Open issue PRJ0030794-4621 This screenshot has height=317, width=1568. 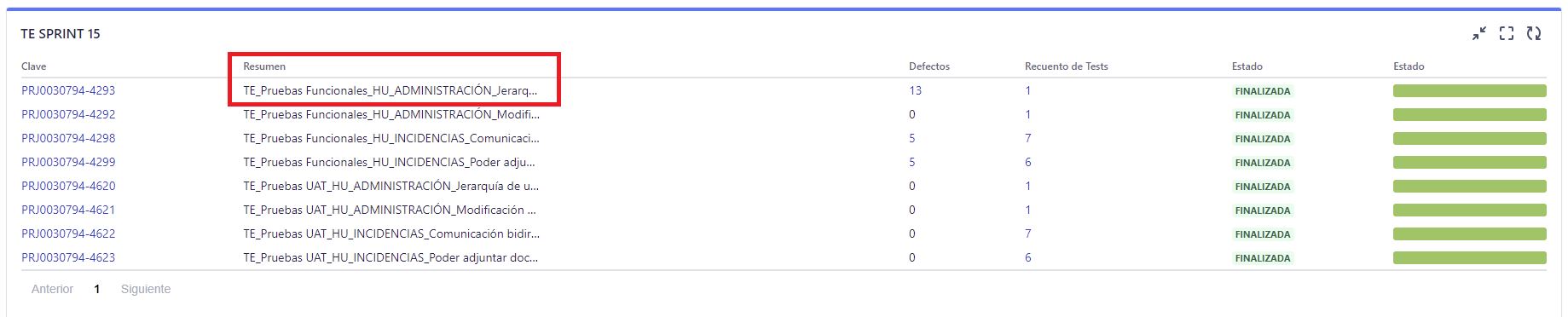tap(68, 210)
